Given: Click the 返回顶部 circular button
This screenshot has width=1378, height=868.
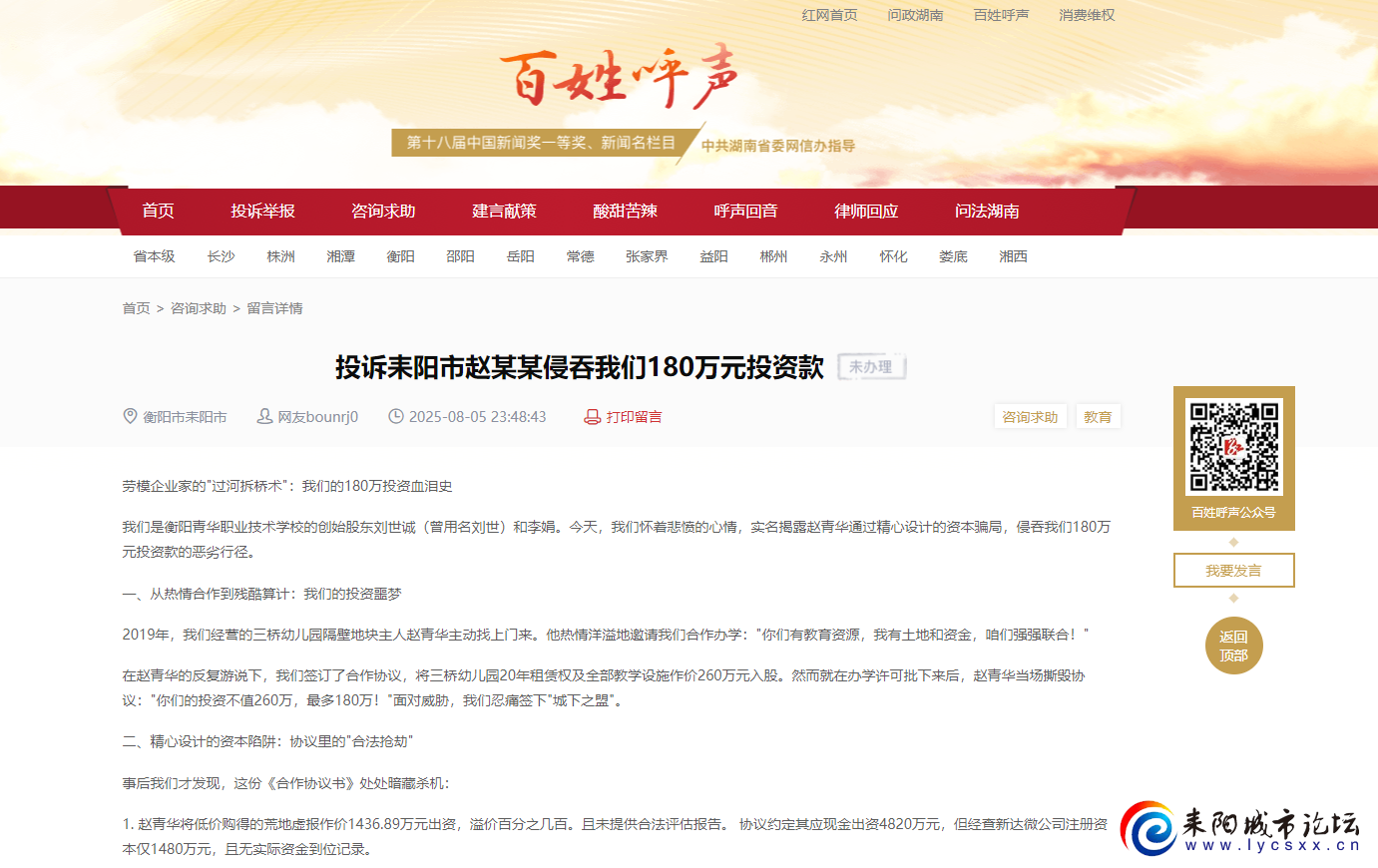Looking at the screenshot, I should [1233, 646].
